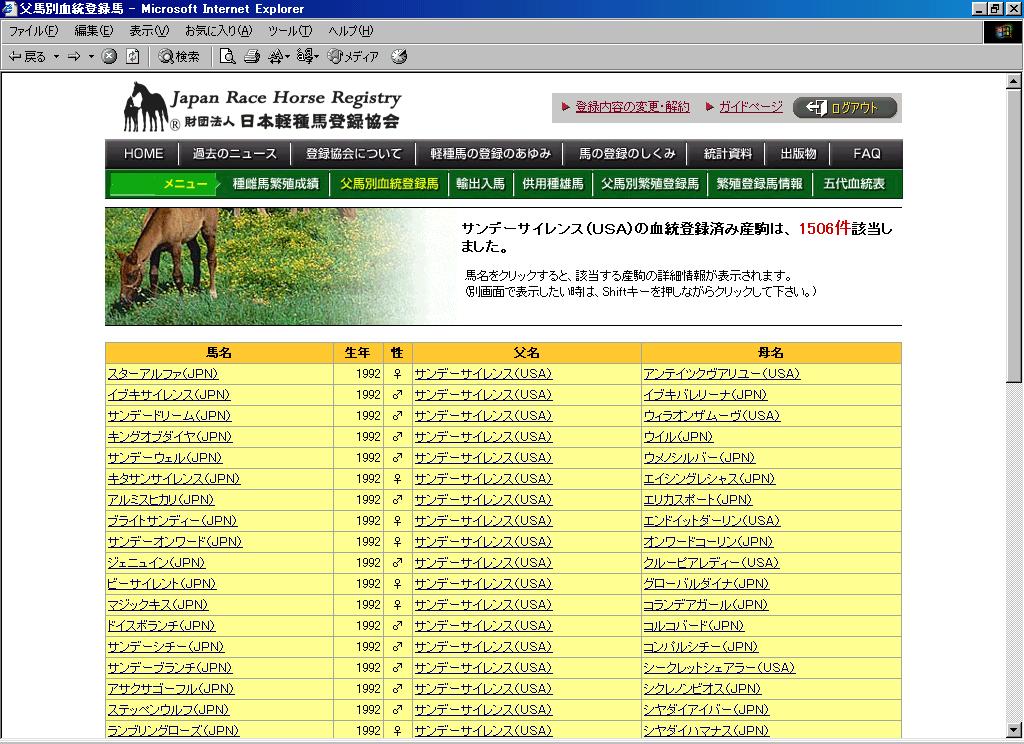Open horse スターアルファ(JPN) details link

[162, 374]
